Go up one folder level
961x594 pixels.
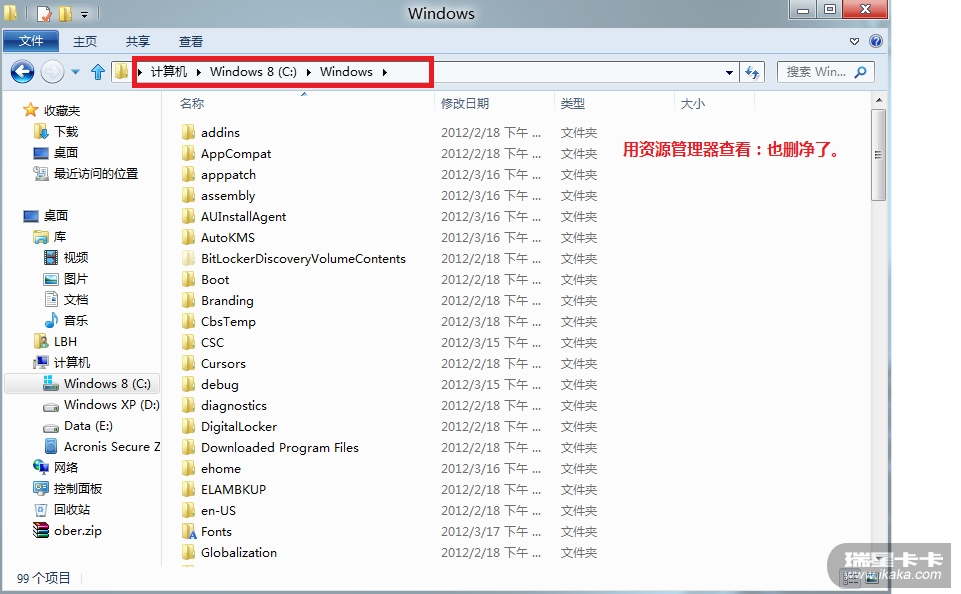[98, 72]
